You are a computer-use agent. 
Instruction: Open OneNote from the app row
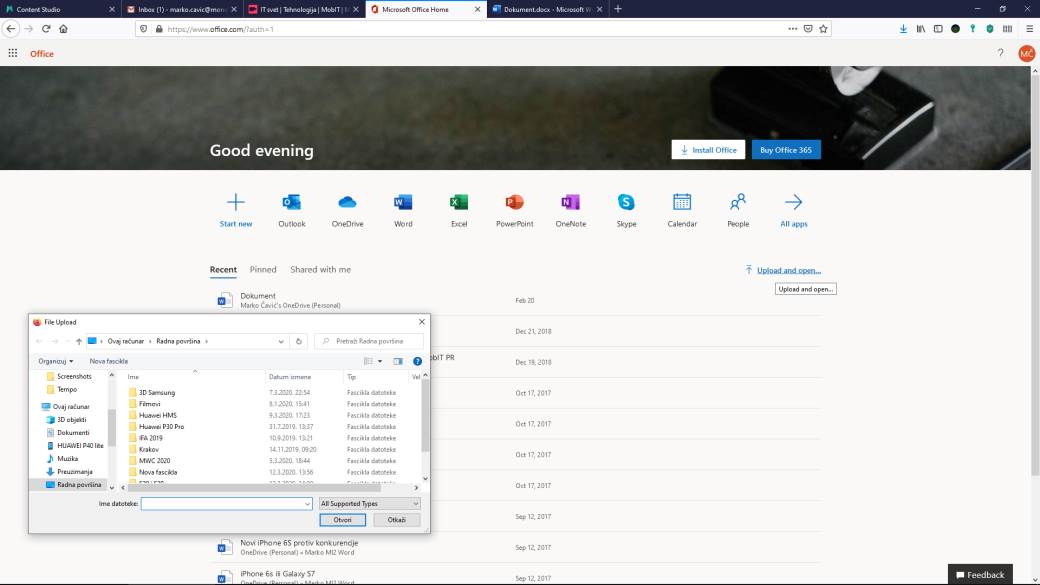pyautogui.click(x=570, y=203)
